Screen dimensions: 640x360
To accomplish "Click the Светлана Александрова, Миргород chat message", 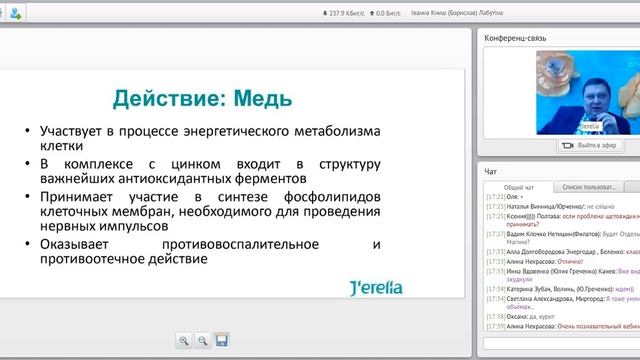I will coord(563,302).
